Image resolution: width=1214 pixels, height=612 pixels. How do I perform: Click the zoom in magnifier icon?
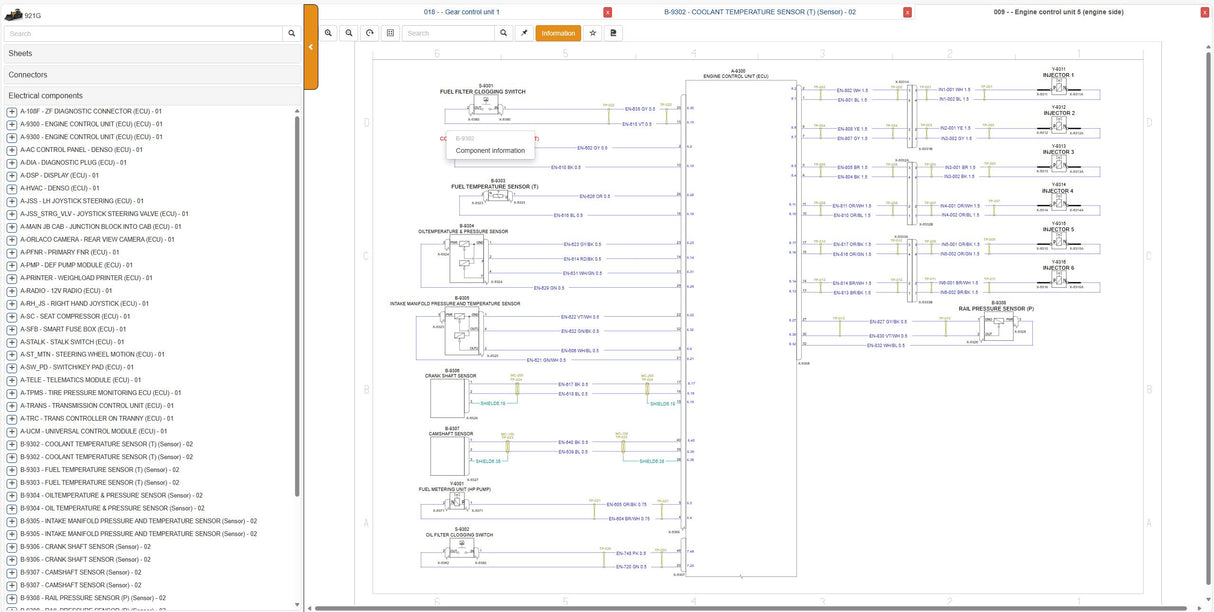(328, 33)
